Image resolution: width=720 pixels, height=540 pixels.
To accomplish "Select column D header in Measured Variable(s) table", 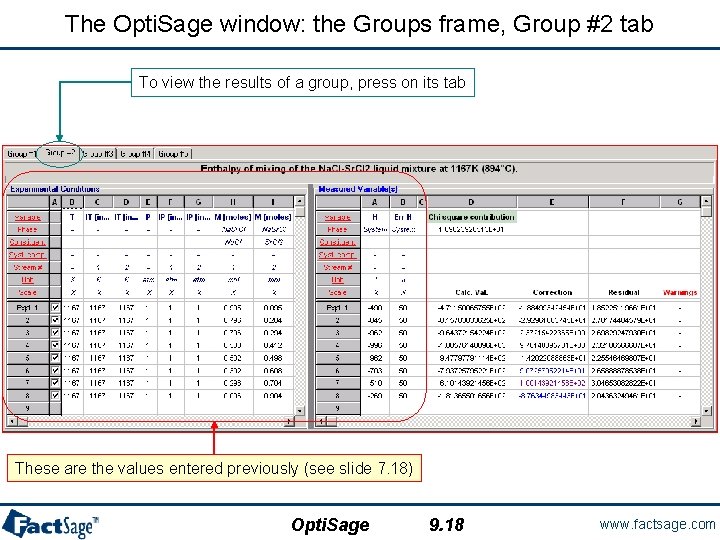I will (472, 202).
